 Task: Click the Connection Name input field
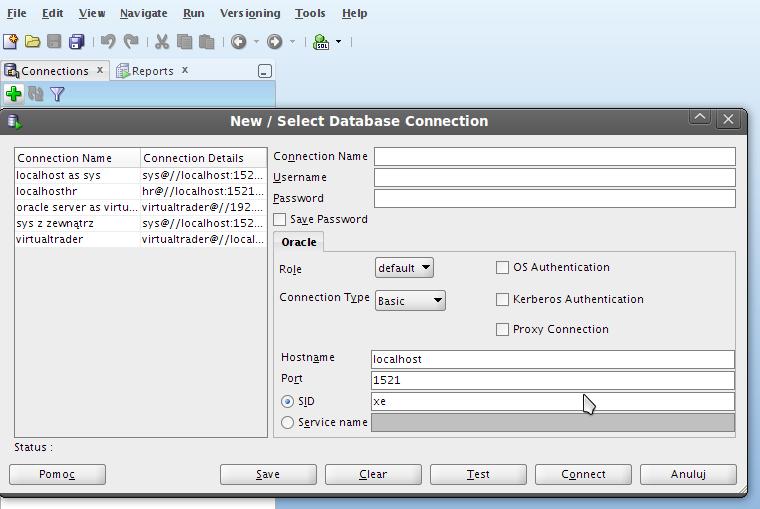pyautogui.click(x=554, y=157)
